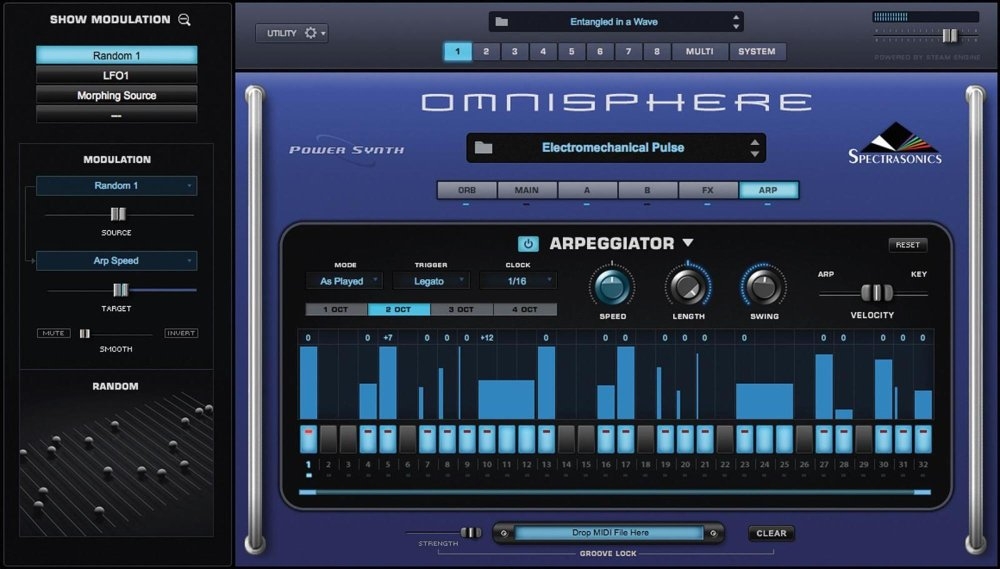Toggle the Invert modulation button
The image size is (1000, 569).
(x=181, y=333)
